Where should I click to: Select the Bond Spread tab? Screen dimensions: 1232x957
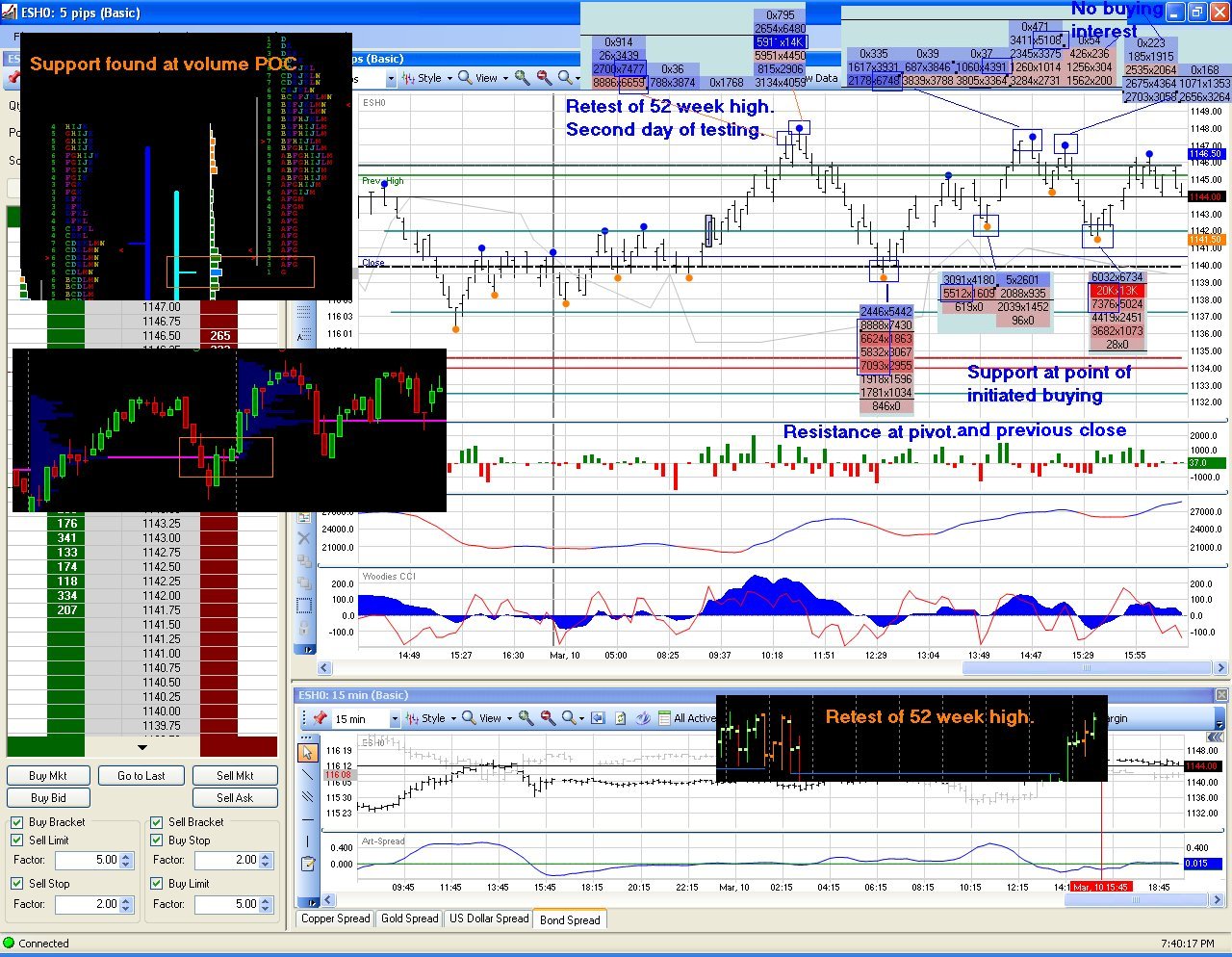pyautogui.click(x=570, y=919)
